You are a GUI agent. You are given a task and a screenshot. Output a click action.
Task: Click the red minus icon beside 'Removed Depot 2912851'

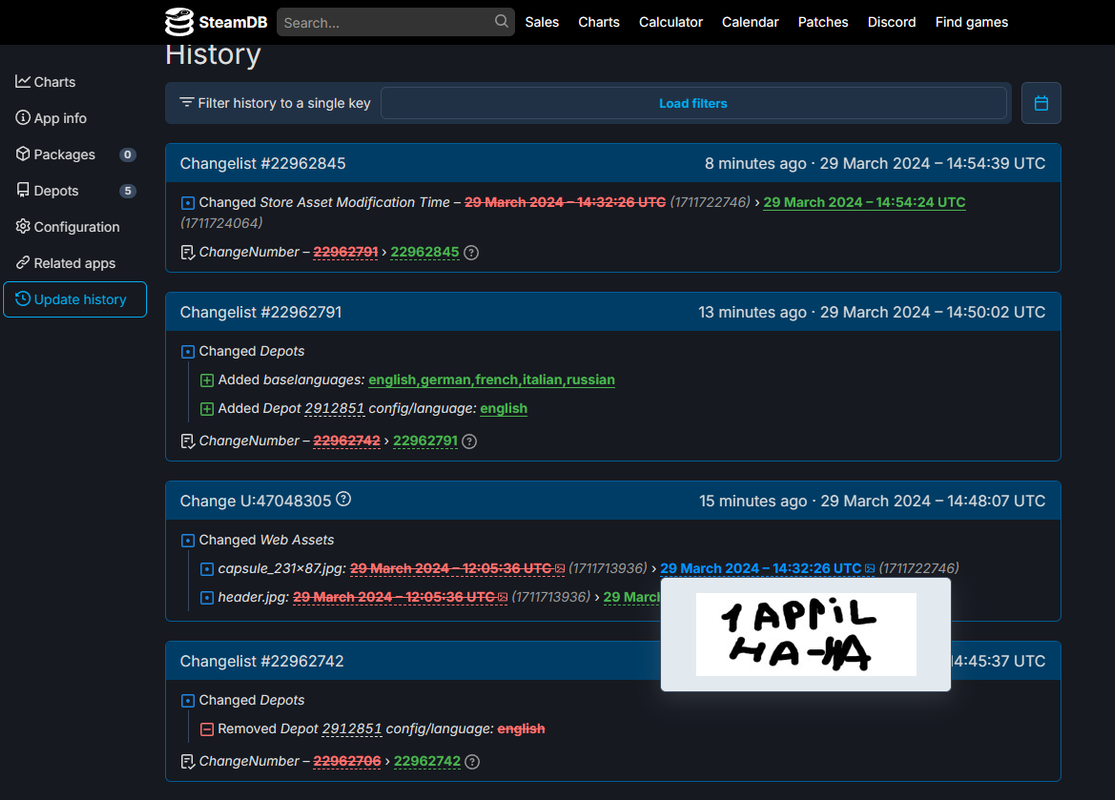point(207,729)
